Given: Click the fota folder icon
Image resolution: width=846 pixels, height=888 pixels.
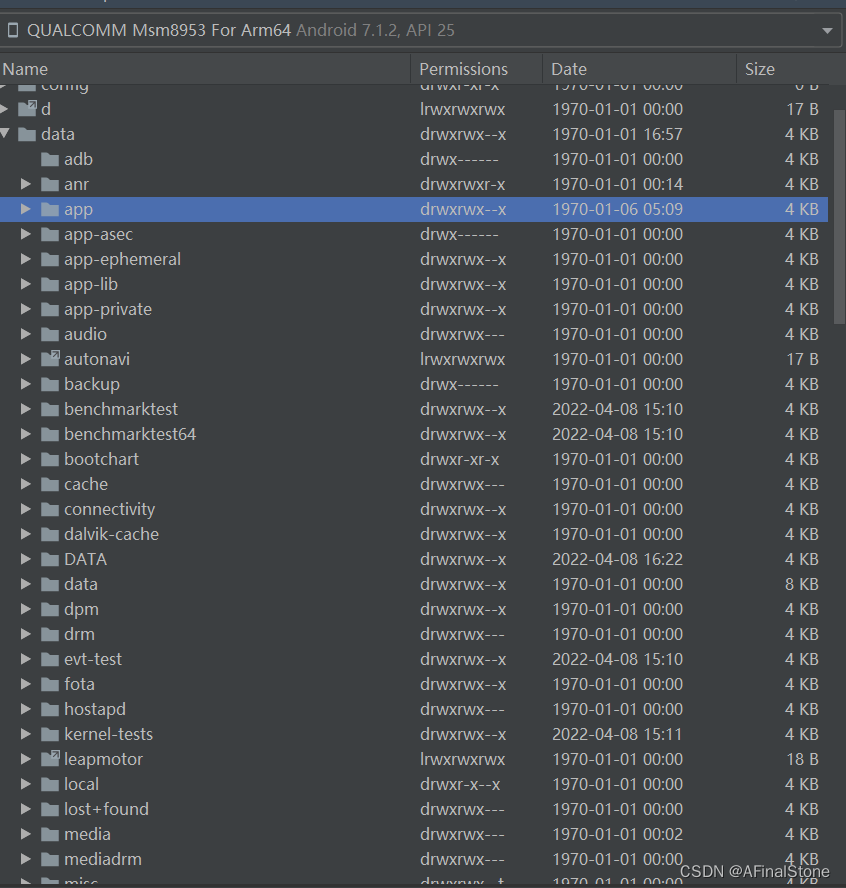Looking at the screenshot, I should tap(50, 684).
